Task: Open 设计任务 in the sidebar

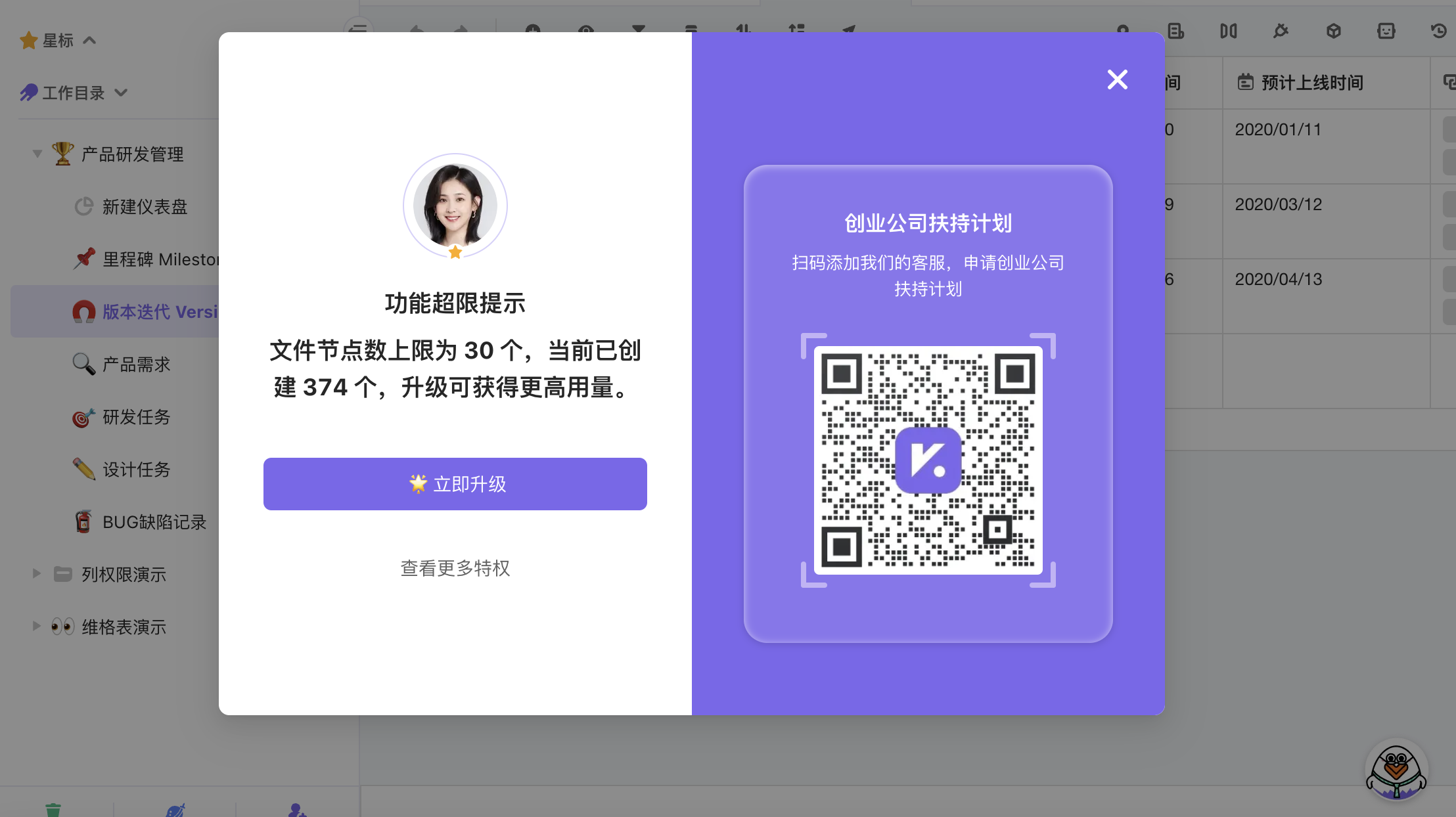Action: (x=136, y=470)
